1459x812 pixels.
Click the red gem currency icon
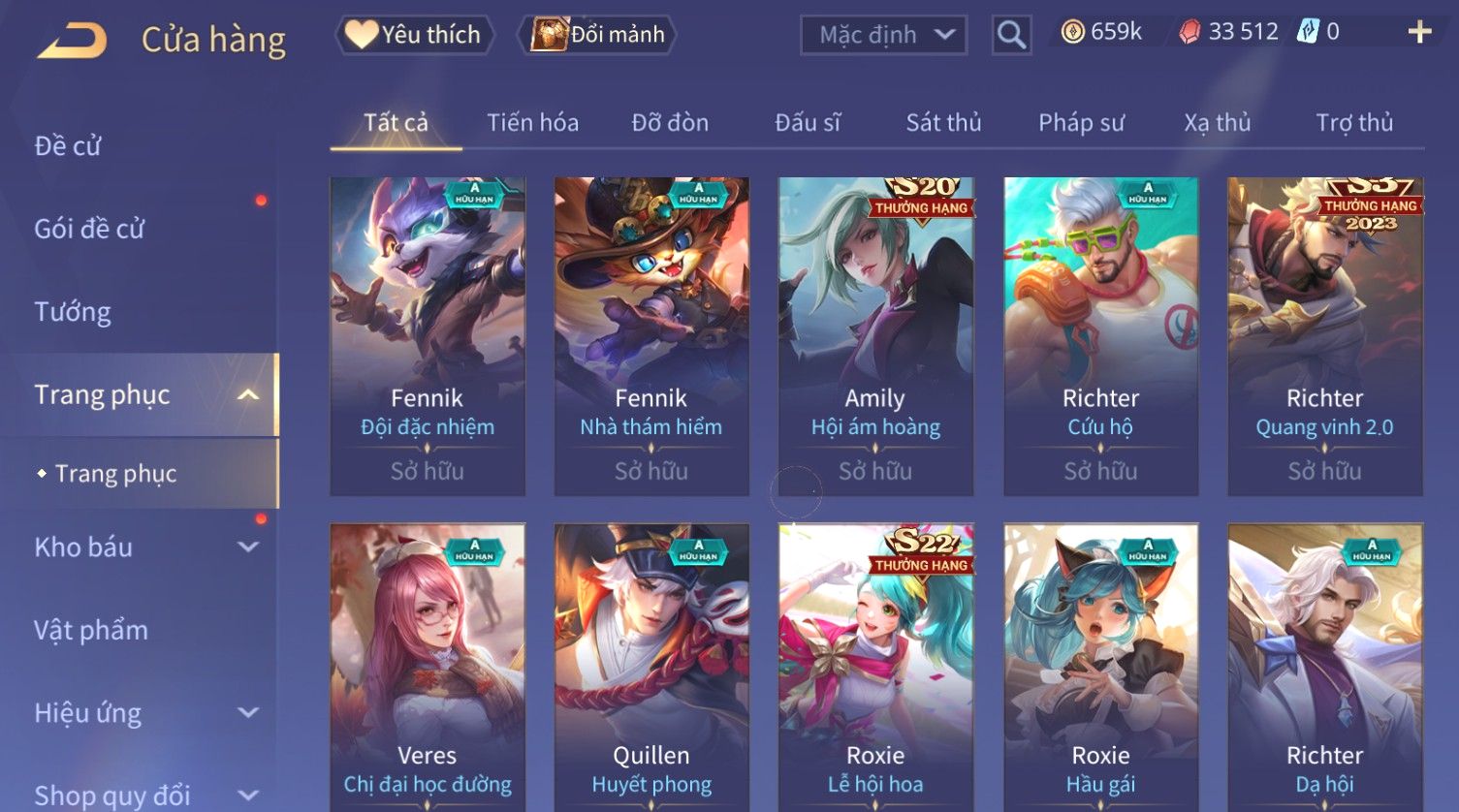[1189, 32]
